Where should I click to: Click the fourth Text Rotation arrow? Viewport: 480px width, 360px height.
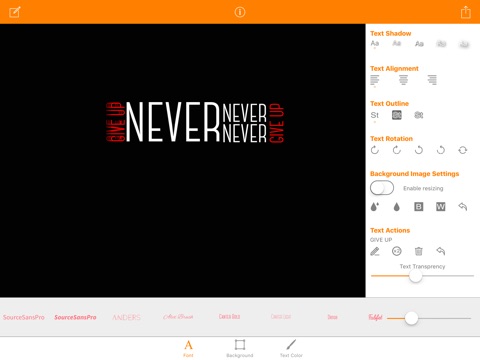click(441, 150)
